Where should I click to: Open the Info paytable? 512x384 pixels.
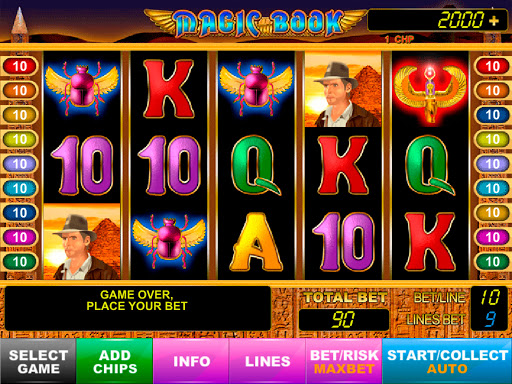[x=191, y=361]
